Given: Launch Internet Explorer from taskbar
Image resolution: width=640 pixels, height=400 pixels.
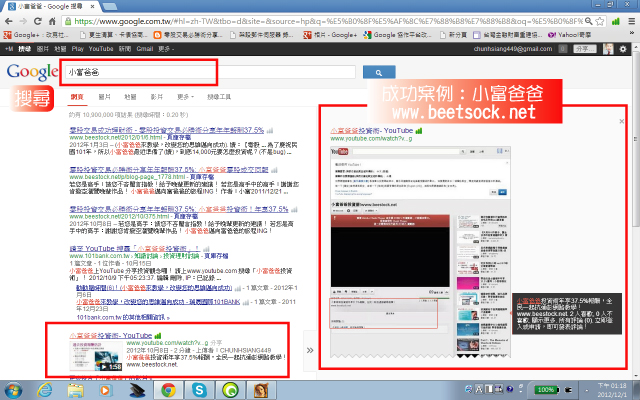Looking at the screenshot, I should point(44,391).
